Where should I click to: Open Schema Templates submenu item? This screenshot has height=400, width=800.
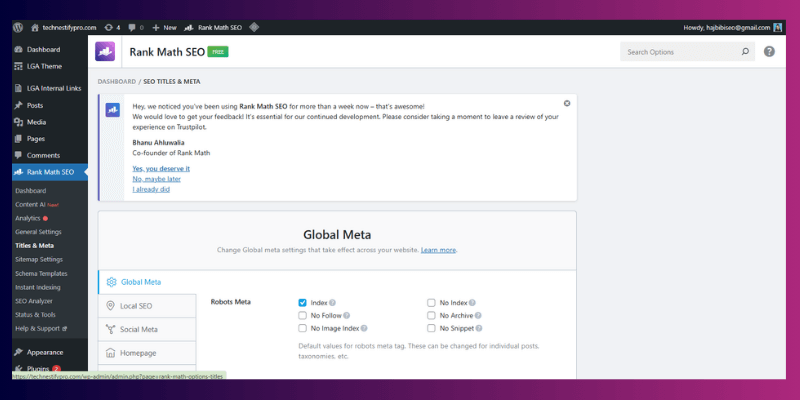tap(41, 274)
